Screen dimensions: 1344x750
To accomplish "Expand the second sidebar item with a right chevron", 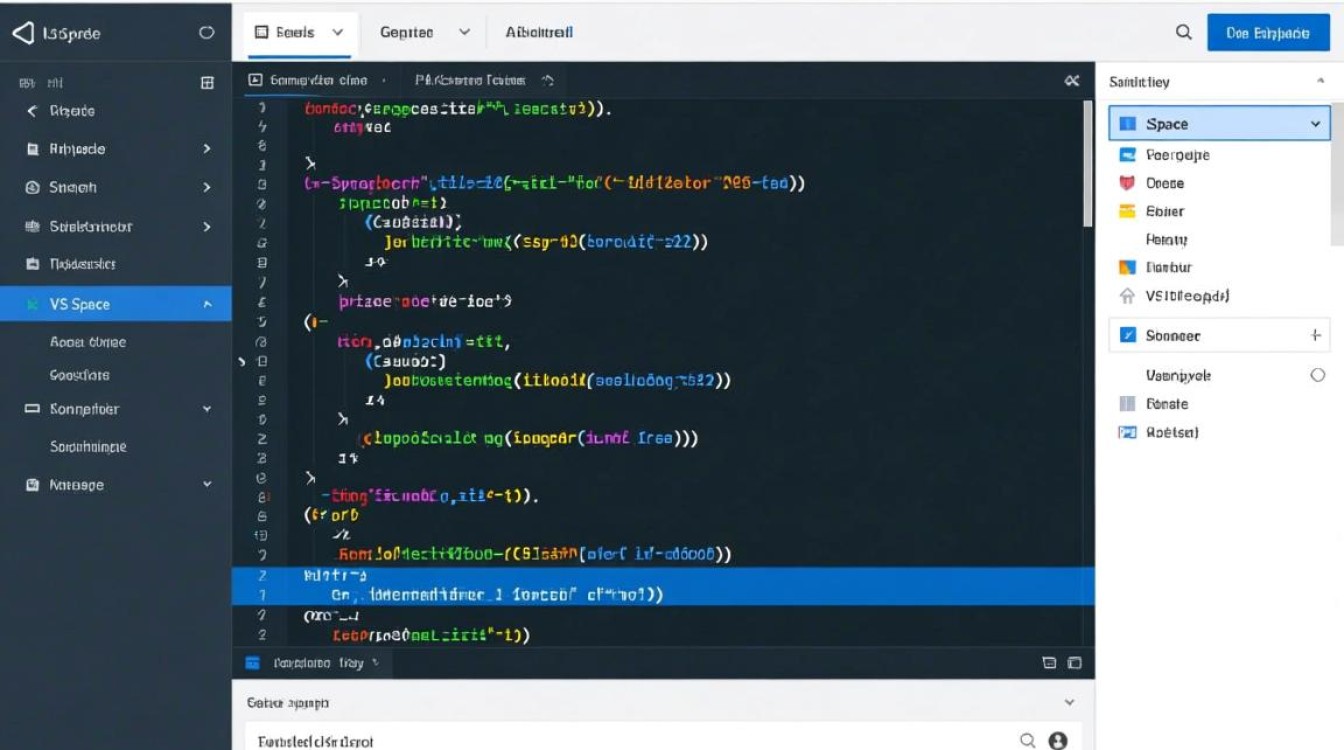I will point(207,149).
